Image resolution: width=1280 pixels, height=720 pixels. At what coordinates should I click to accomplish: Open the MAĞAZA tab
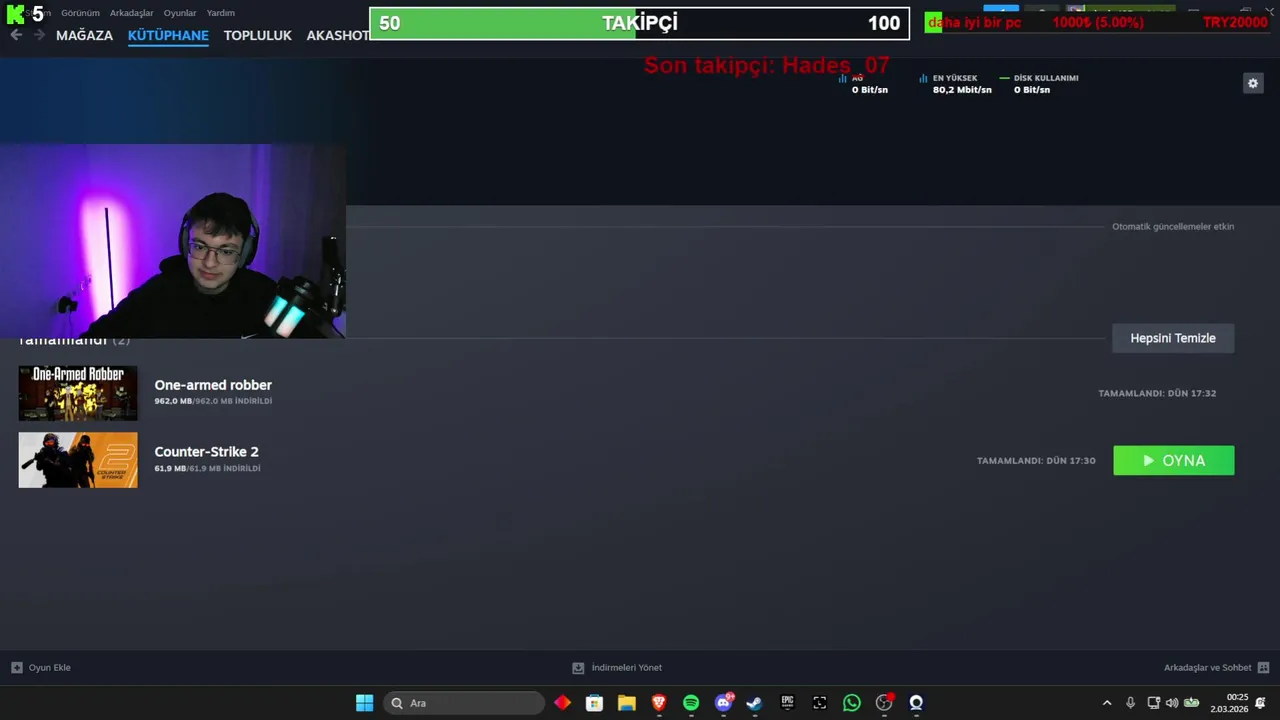click(x=84, y=35)
